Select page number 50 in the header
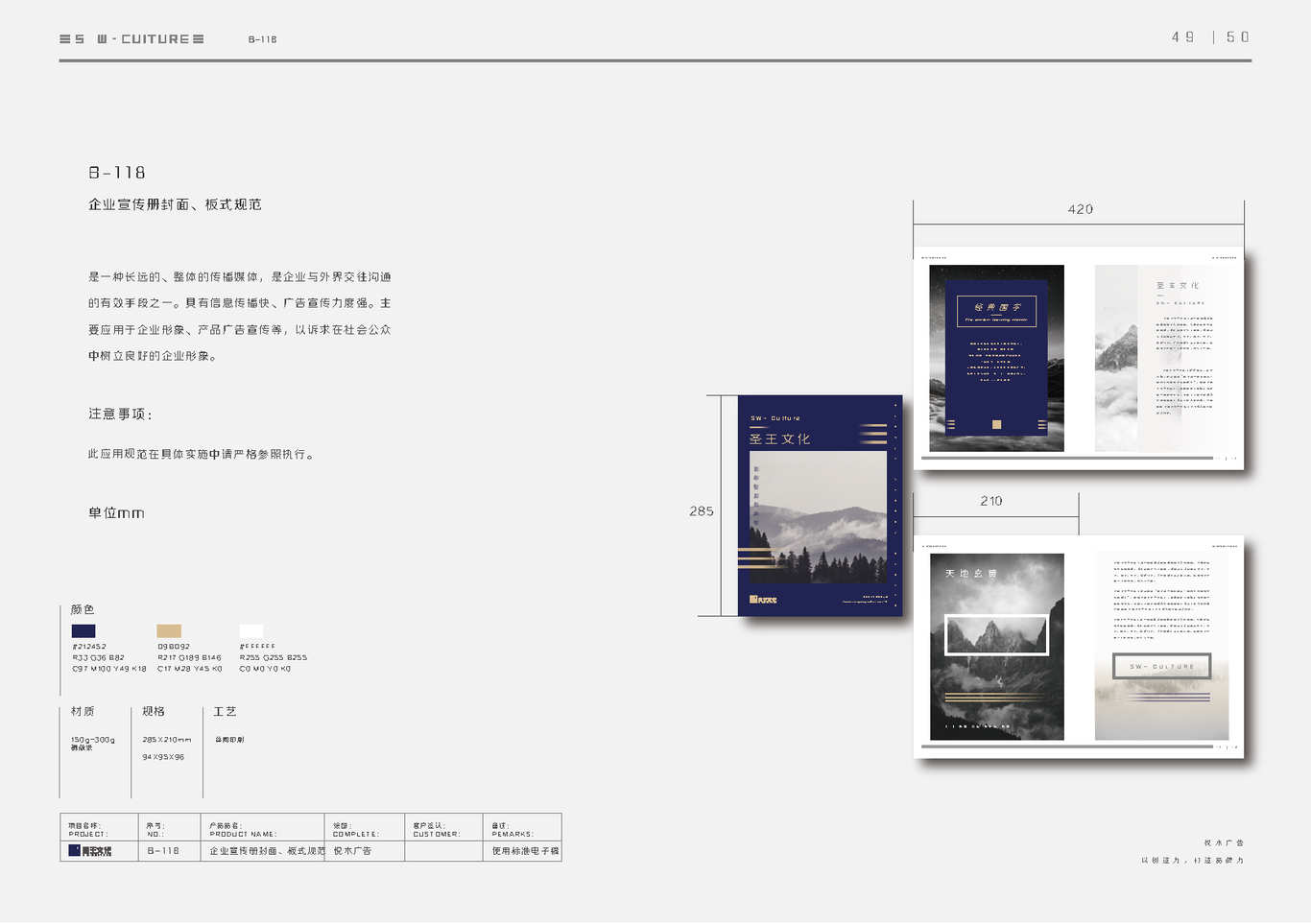Viewport: 1311px width, 924px height. point(1238,37)
